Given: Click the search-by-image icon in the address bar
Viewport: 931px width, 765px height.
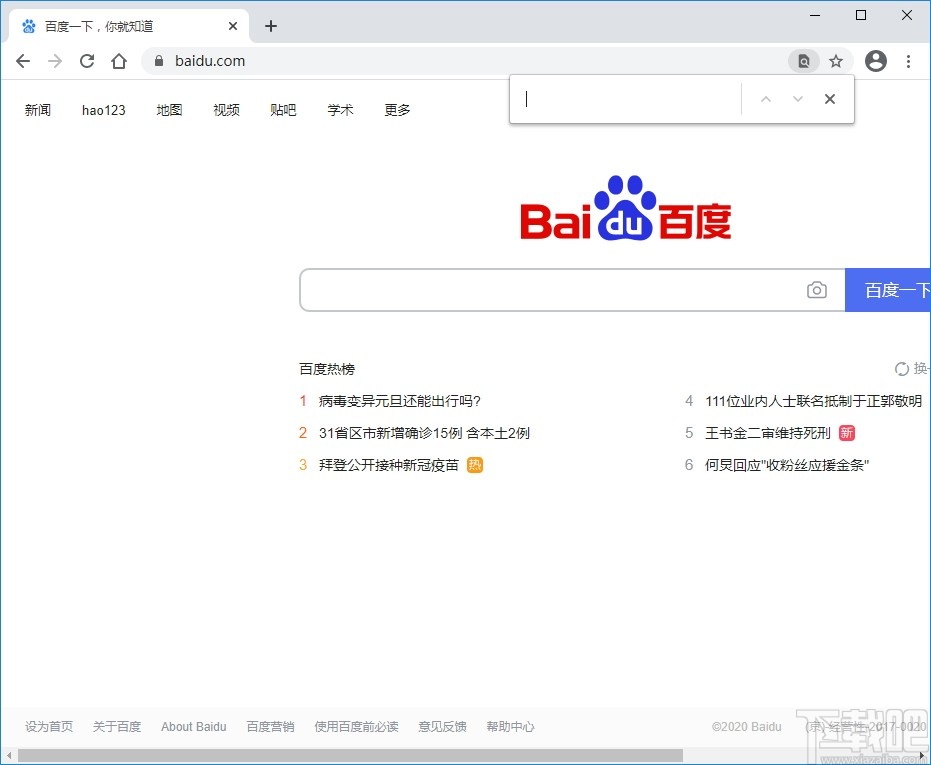Looking at the screenshot, I should click(804, 61).
